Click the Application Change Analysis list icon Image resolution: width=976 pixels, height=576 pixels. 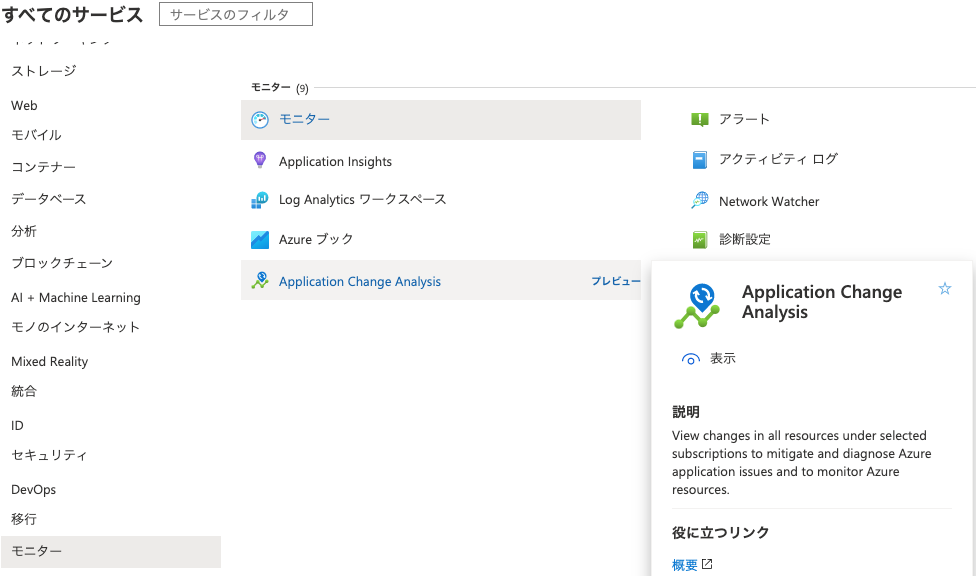tap(260, 281)
